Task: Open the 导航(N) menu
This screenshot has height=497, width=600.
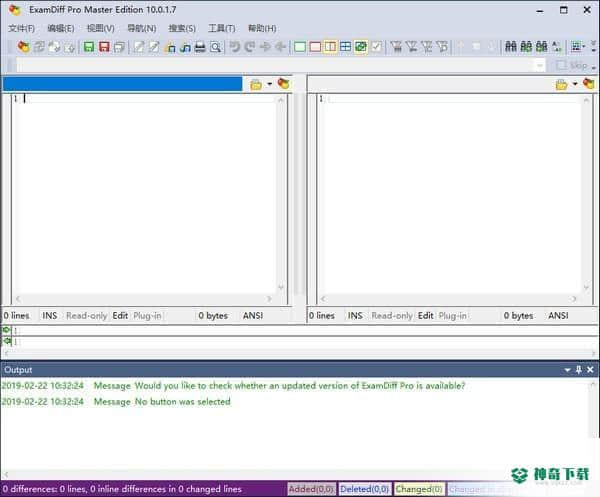Action: point(142,28)
